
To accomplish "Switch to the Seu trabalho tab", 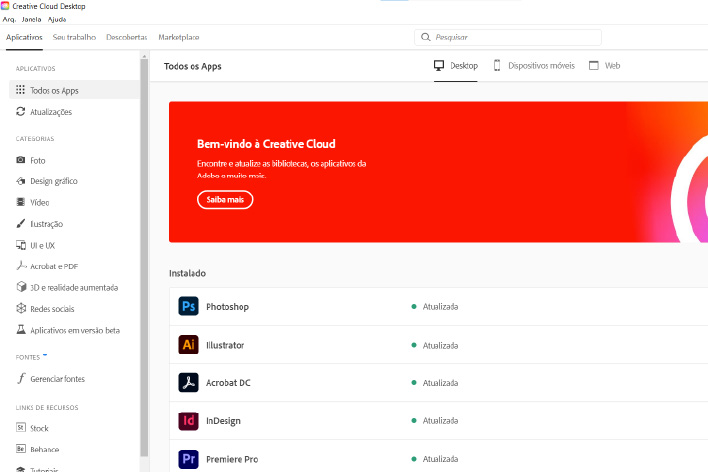I will [x=74, y=37].
